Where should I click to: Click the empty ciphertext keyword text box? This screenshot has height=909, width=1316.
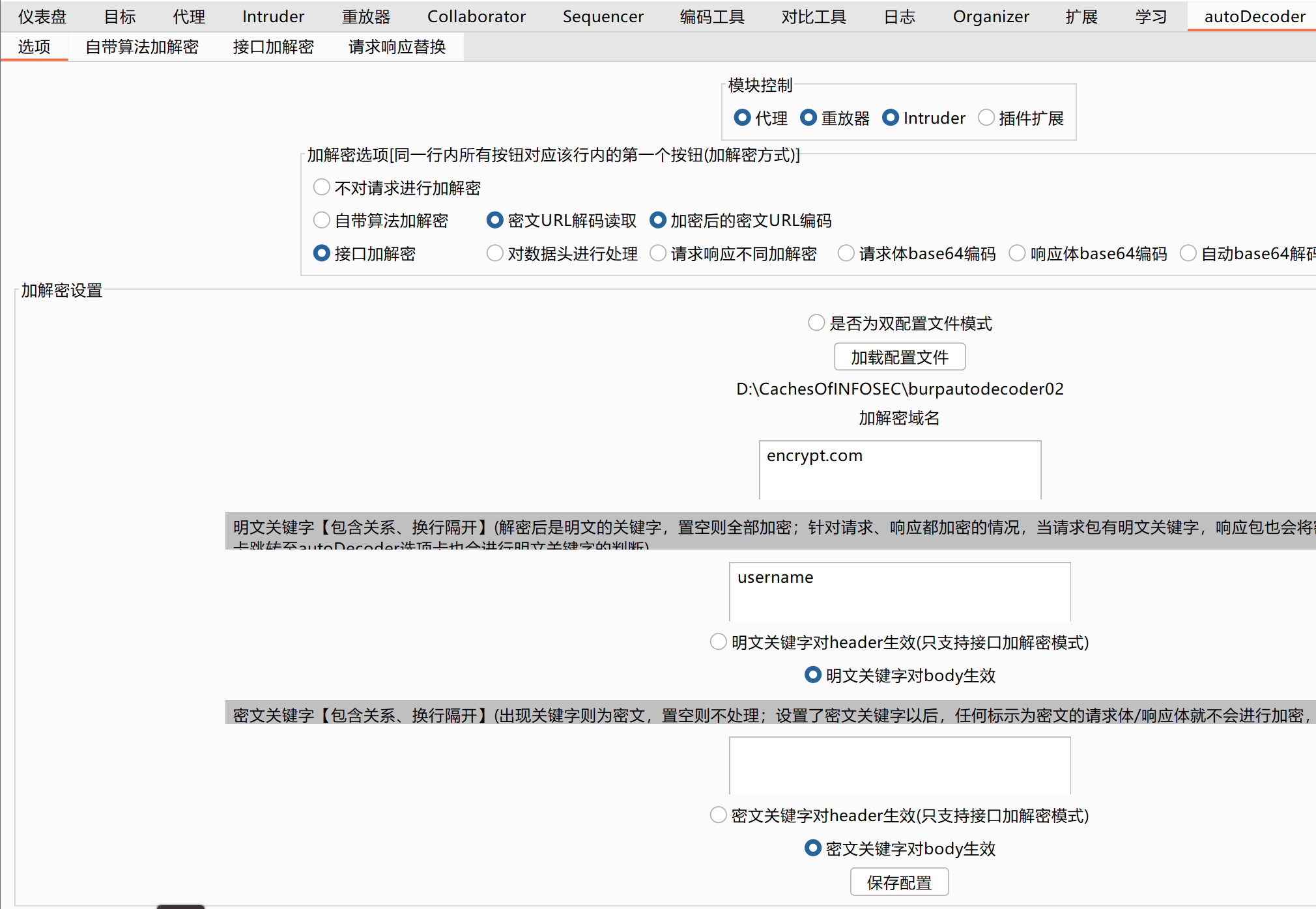coord(899,765)
